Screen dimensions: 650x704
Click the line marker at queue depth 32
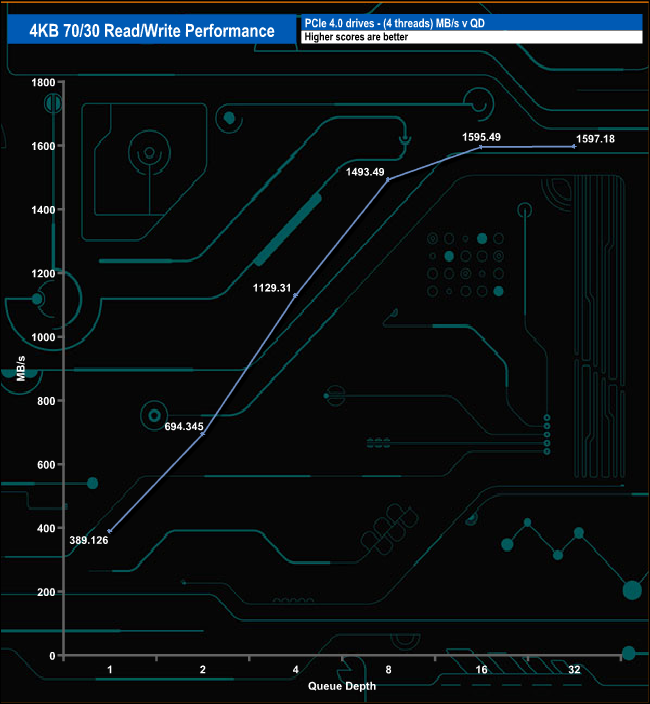point(574,146)
